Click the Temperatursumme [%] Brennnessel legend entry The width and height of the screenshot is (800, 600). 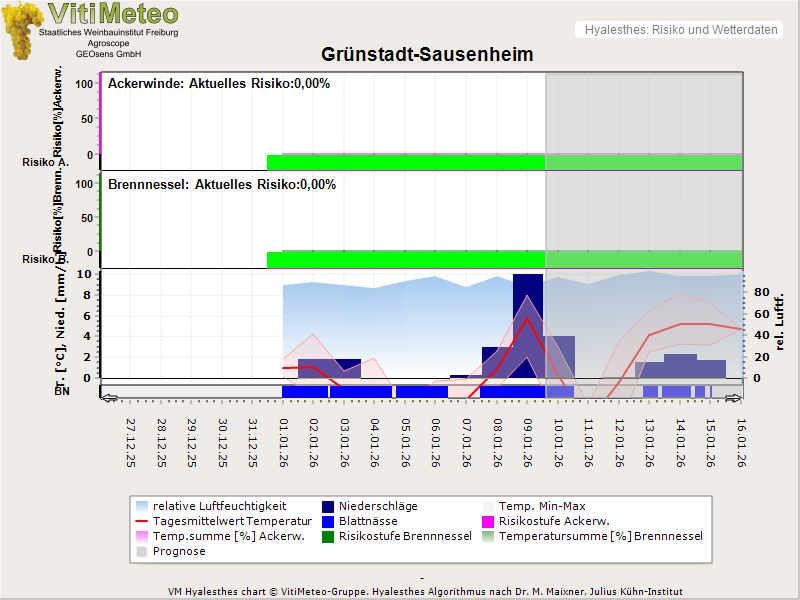[600, 536]
